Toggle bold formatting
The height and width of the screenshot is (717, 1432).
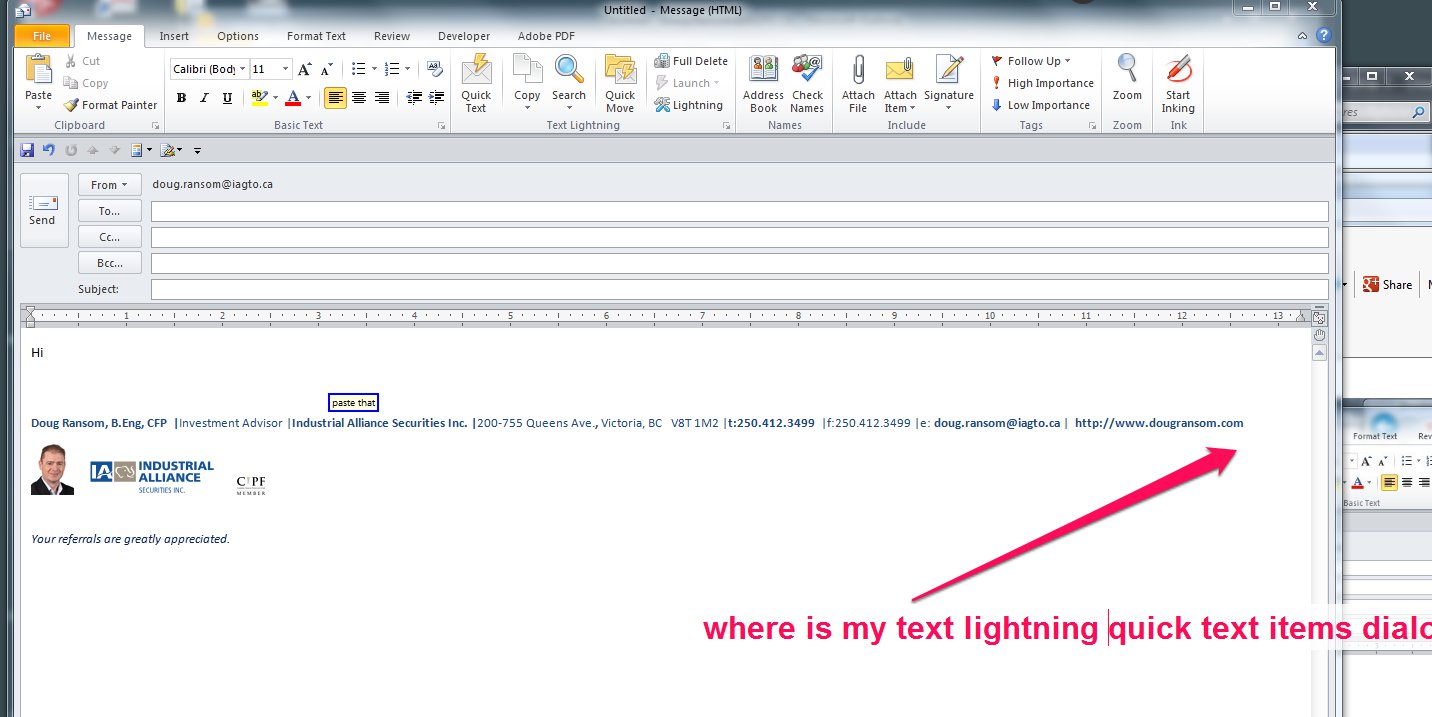[181, 98]
